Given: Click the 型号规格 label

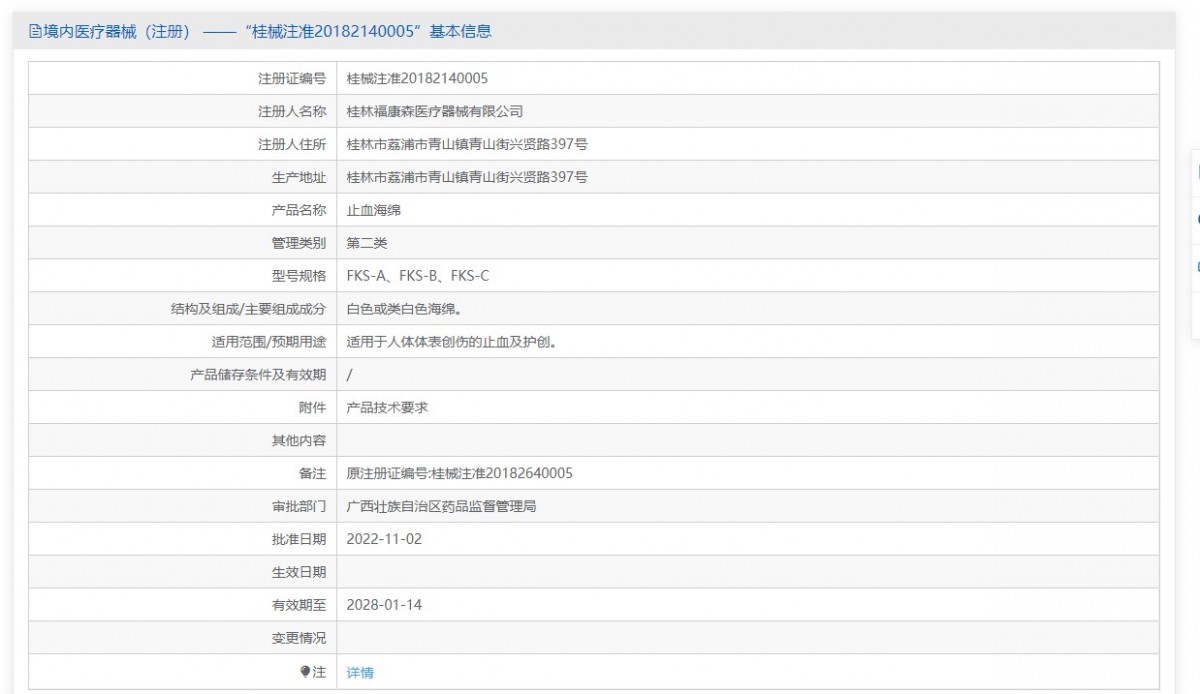Looking at the screenshot, I should tap(299, 276).
